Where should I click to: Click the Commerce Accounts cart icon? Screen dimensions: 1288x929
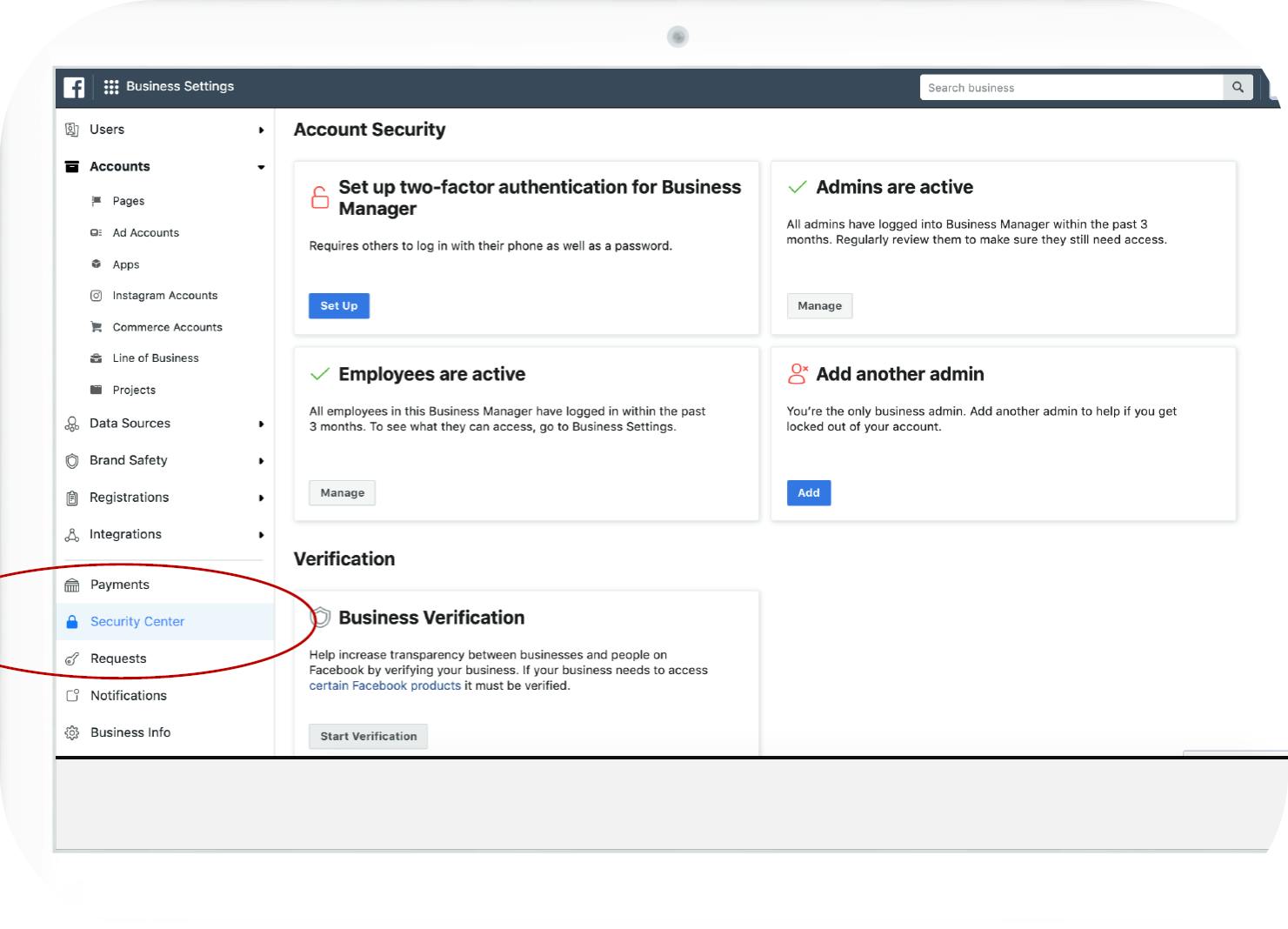click(97, 327)
